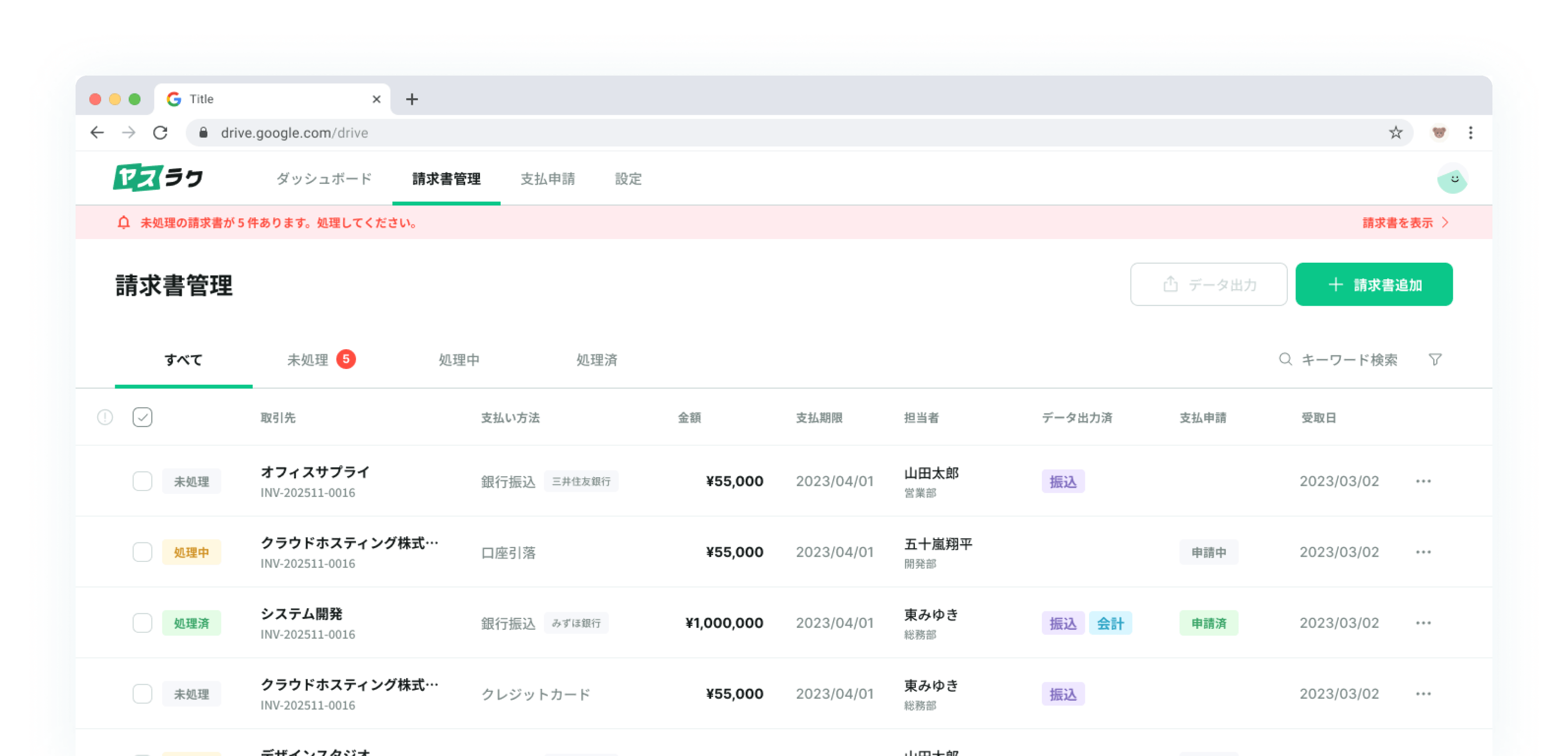
Task: Toggle the select-all checkbox in table header
Action: pyautogui.click(x=143, y=417)
